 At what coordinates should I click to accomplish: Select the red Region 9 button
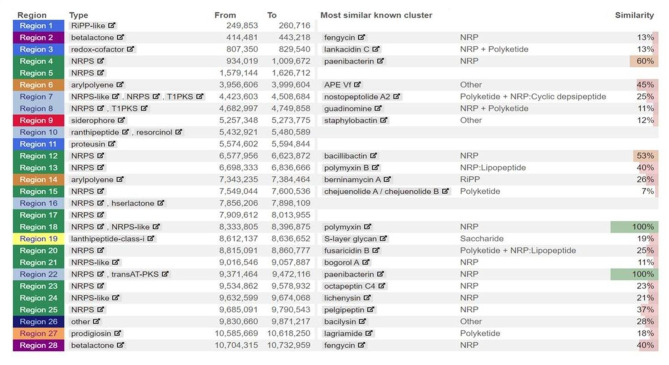coord(38,120)
